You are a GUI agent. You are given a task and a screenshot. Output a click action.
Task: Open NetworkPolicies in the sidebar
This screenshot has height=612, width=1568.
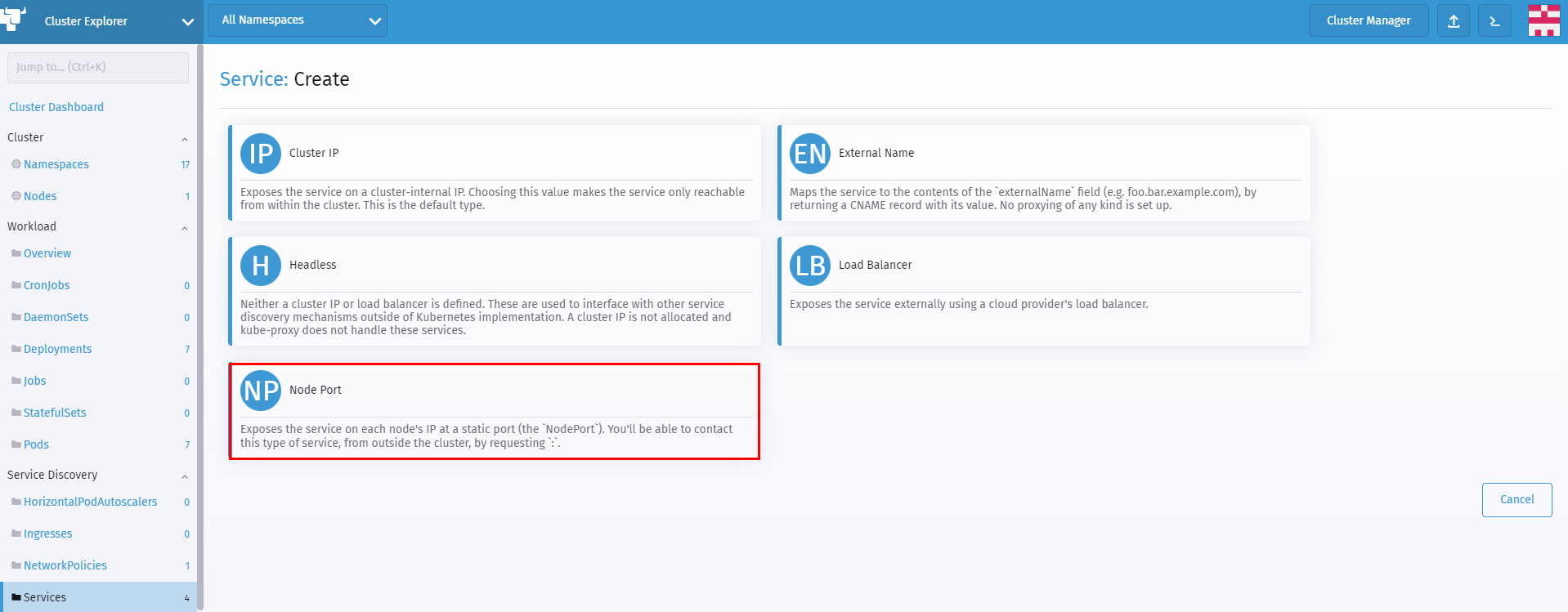(65, 565)
